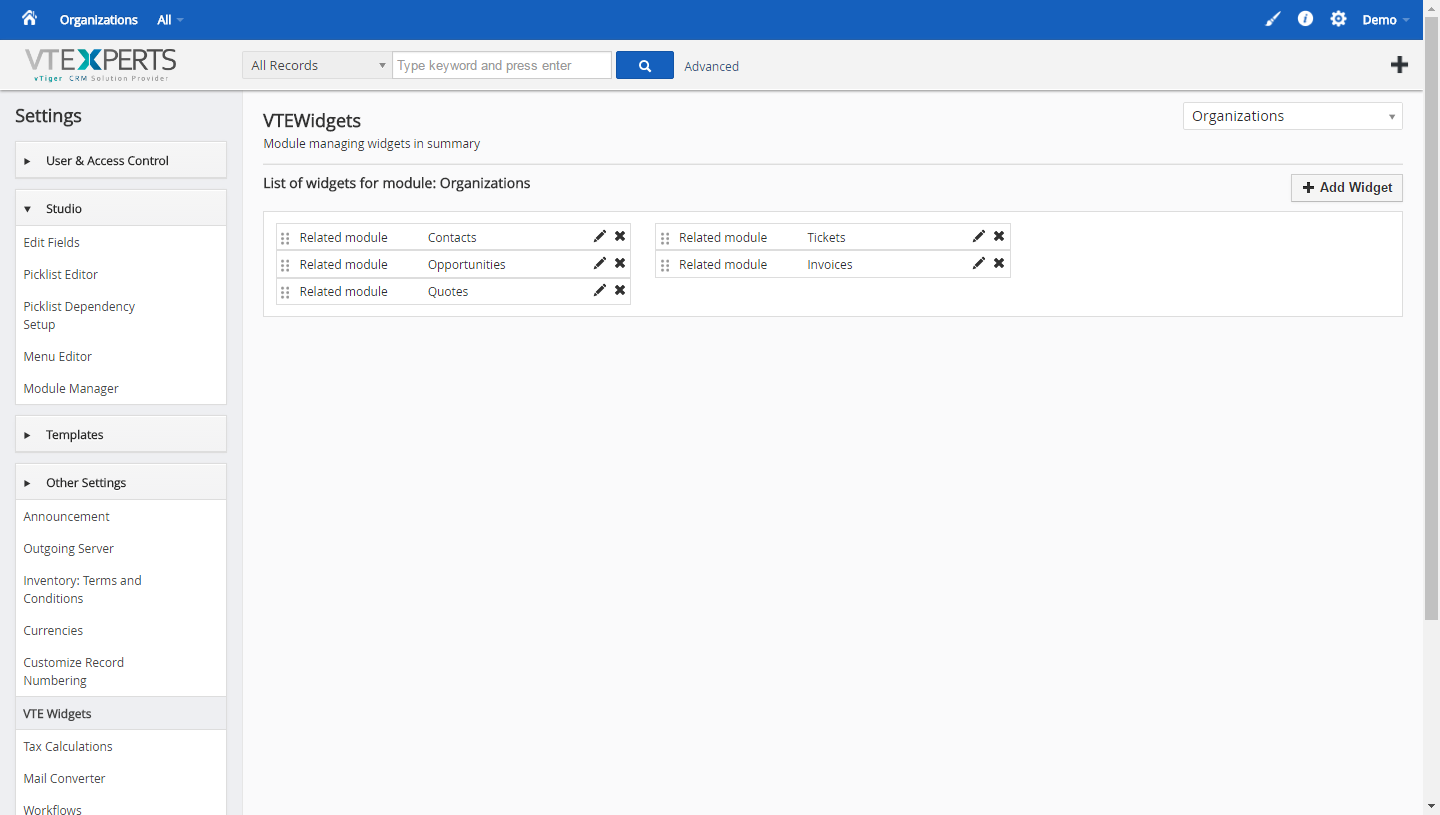Open the Demo user menu
The height and width of the screenshot is (815, 1440).
coord(1386,20)
